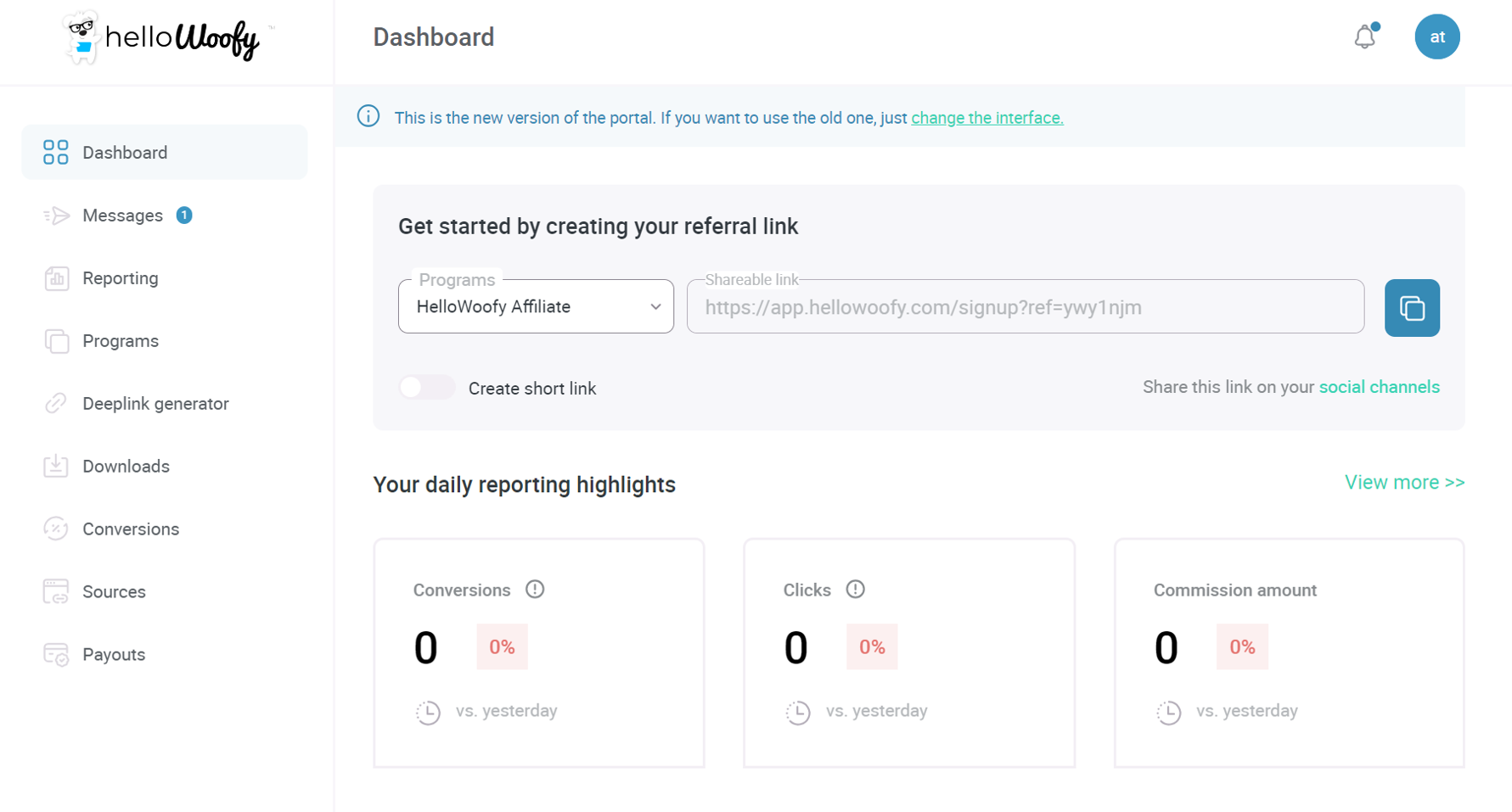Click the Dashboard grid icon in sidebar
Screen dimensions: 1512x812
56,152
